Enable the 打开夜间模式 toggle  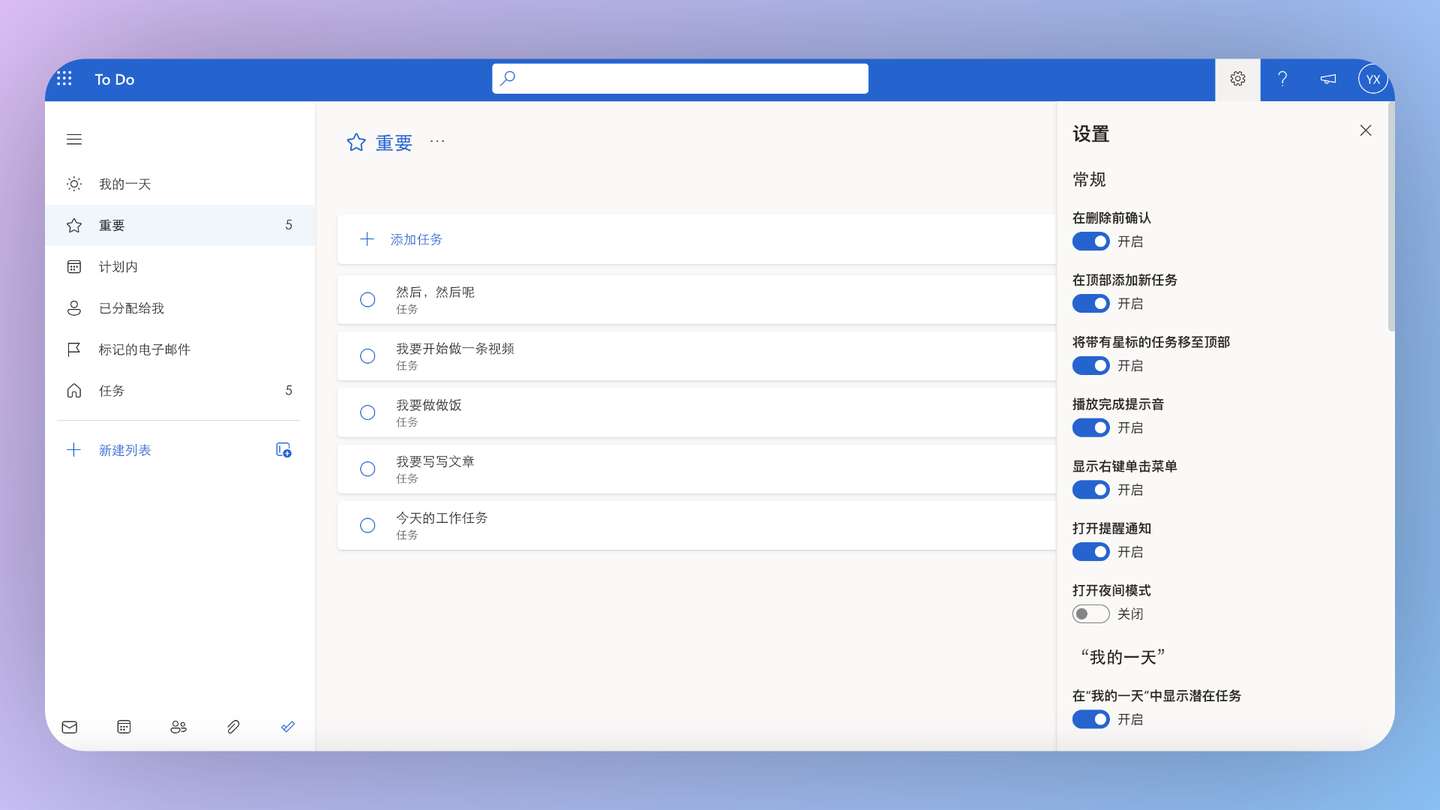pos(1090,613)
